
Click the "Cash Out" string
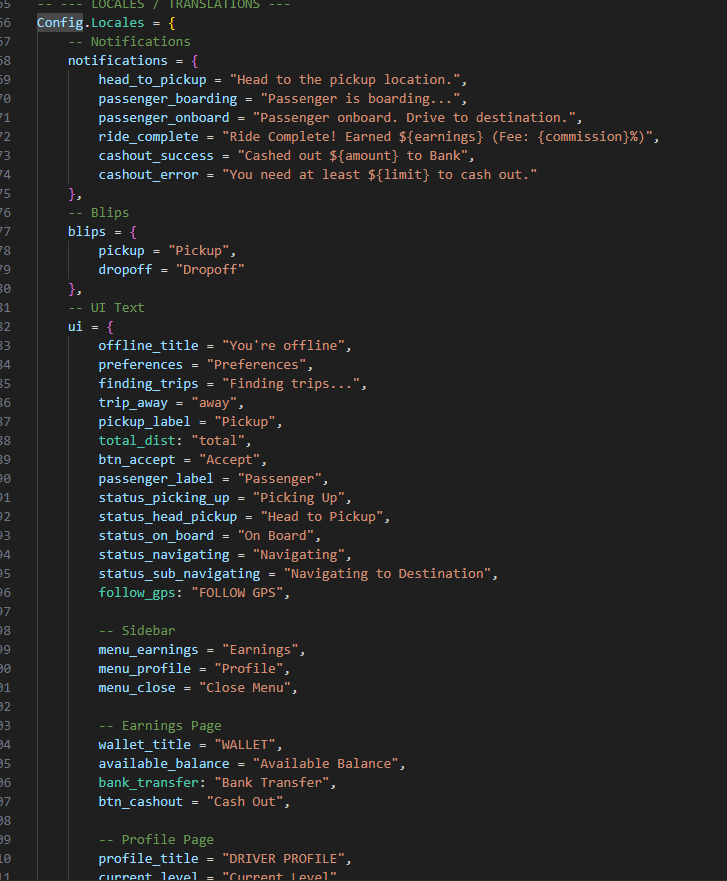(x=245, y=802)
